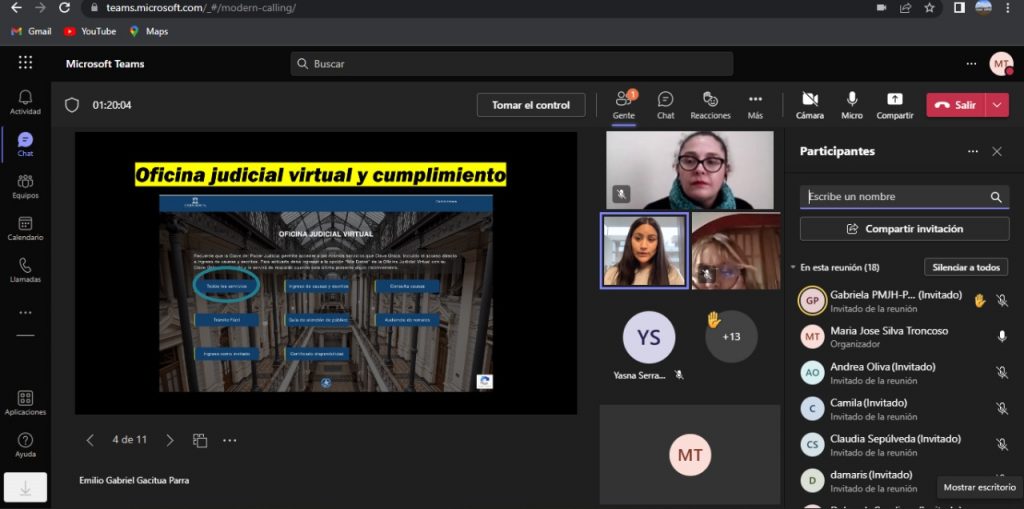The height and width of the screenshot is (509, 1024).
Task: Toggle Andrea Oliva muted microphone icon
Action: click(x=1002, y=372)
